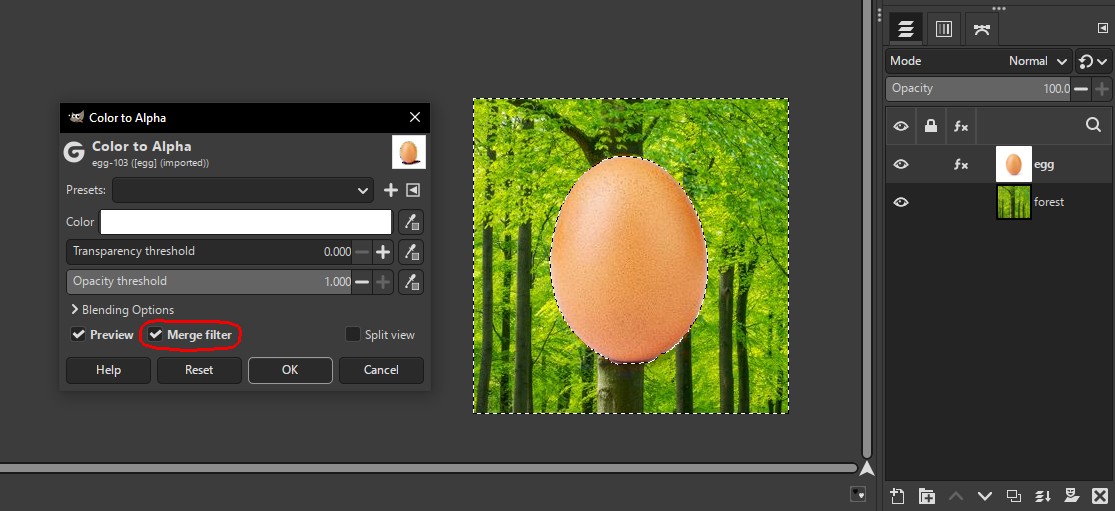
Task: Uncheck the Merge filter checkbox
Action: click(156, 335)
